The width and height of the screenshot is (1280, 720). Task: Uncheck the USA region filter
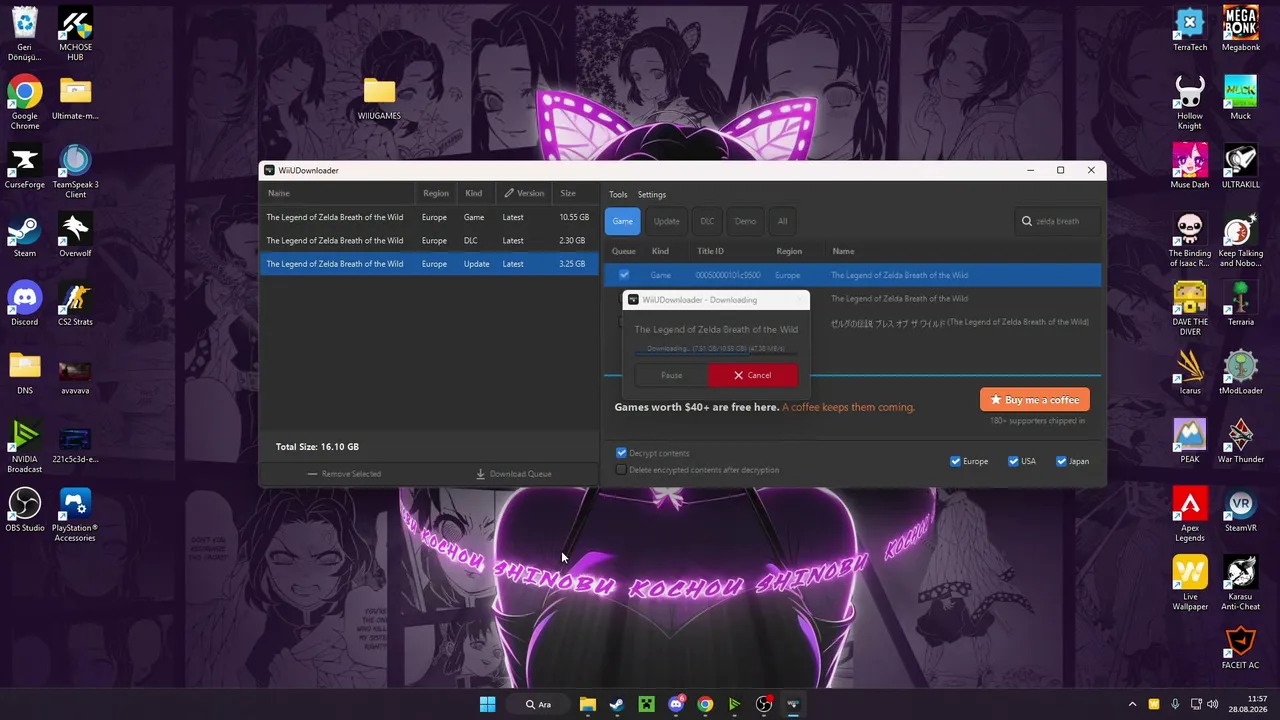click(x=1013, y=461)
